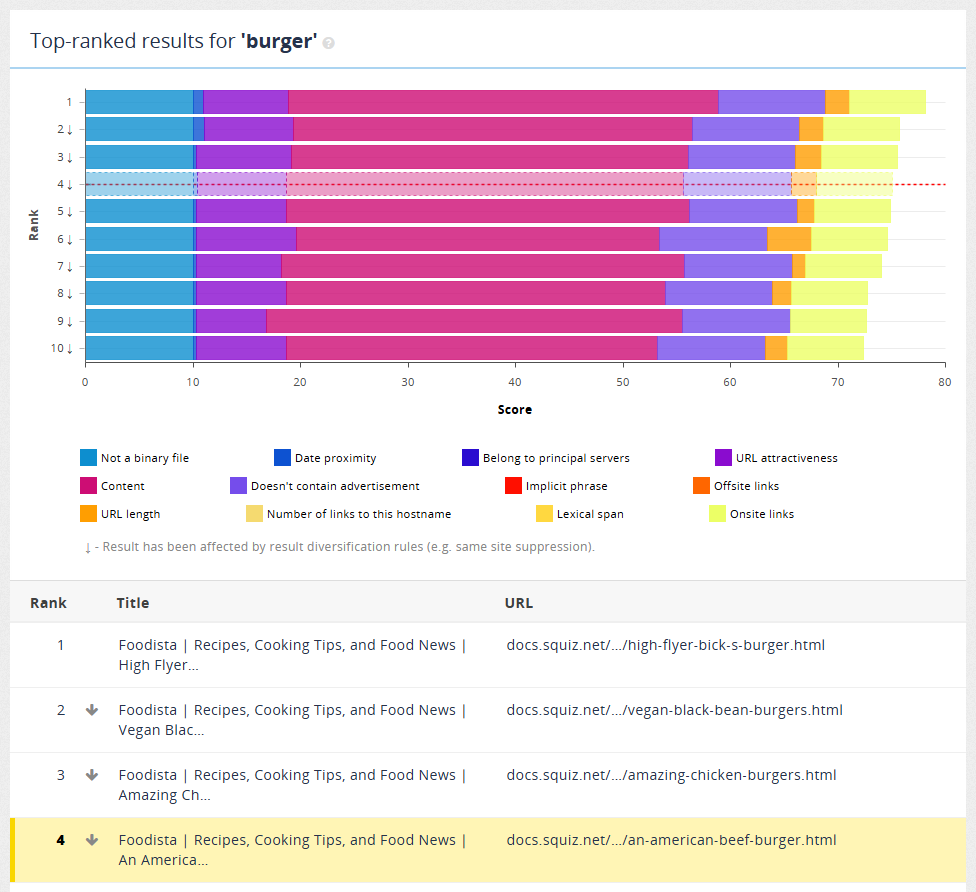Click the 'Not a binary file' legend icon
Viewport: 976px width, 892px height.
click(x=88, y=458)
